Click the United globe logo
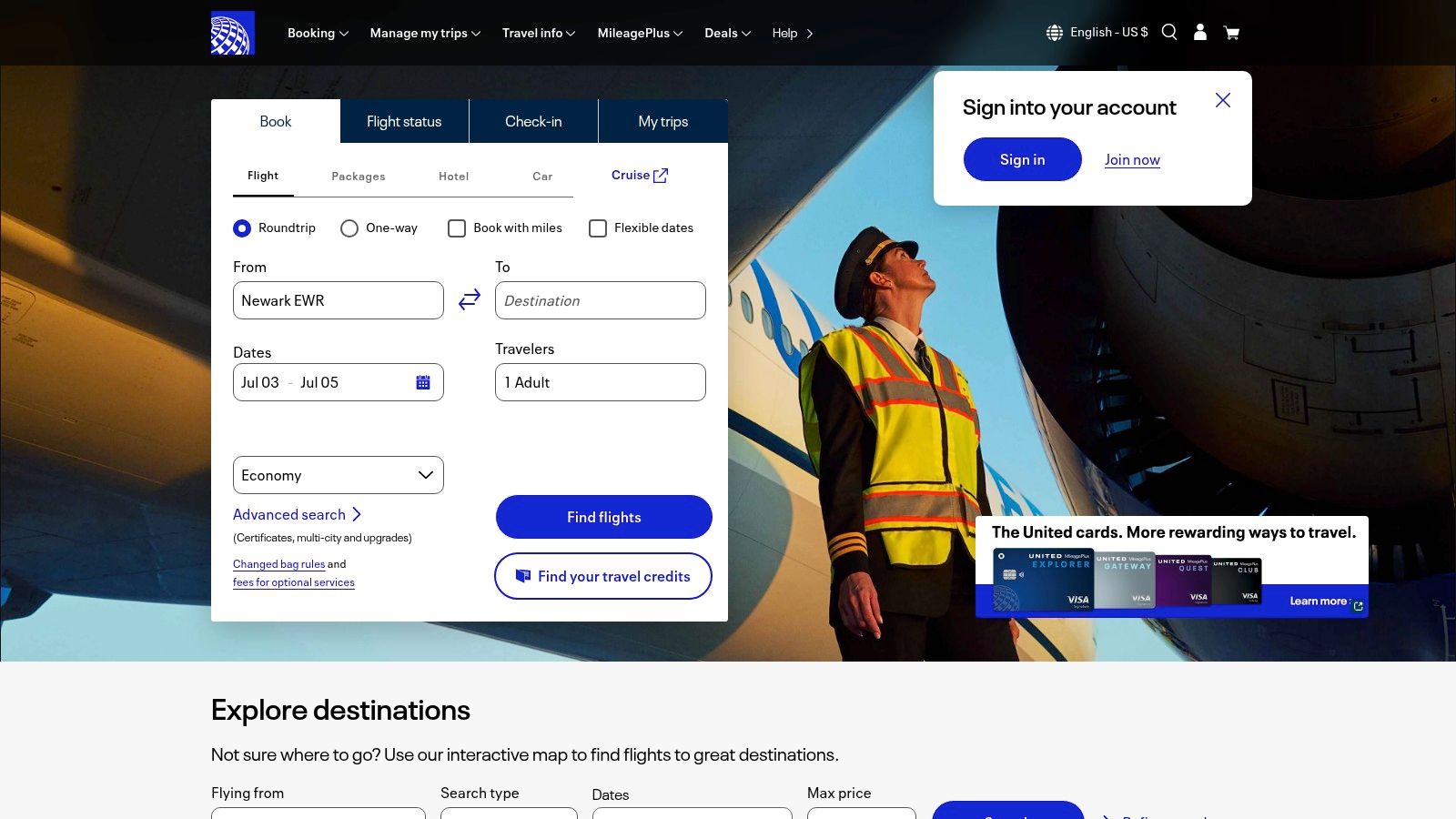Screen dimensions: 1456x819 click(233, 33)
